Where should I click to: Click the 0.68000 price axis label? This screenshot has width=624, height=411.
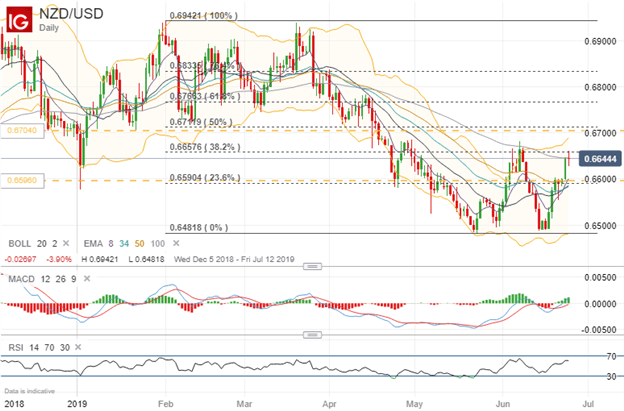click(600, 87)
